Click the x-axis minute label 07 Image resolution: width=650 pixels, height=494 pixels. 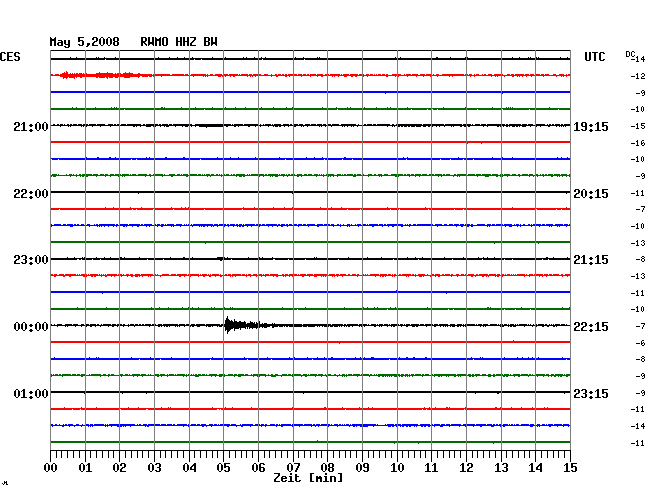(293, 468)
